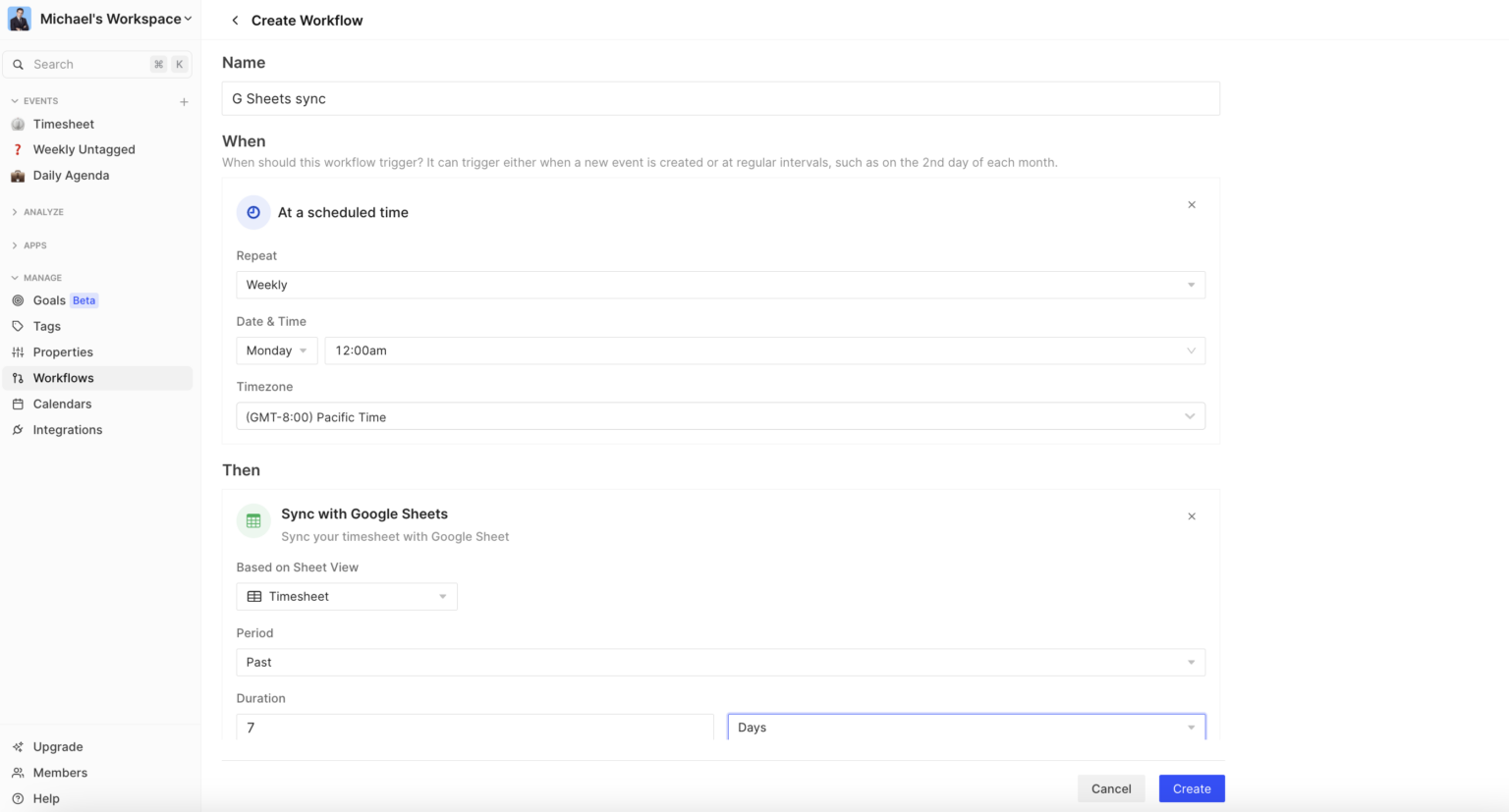Click the green Google Sheets icon

point(253,521)
